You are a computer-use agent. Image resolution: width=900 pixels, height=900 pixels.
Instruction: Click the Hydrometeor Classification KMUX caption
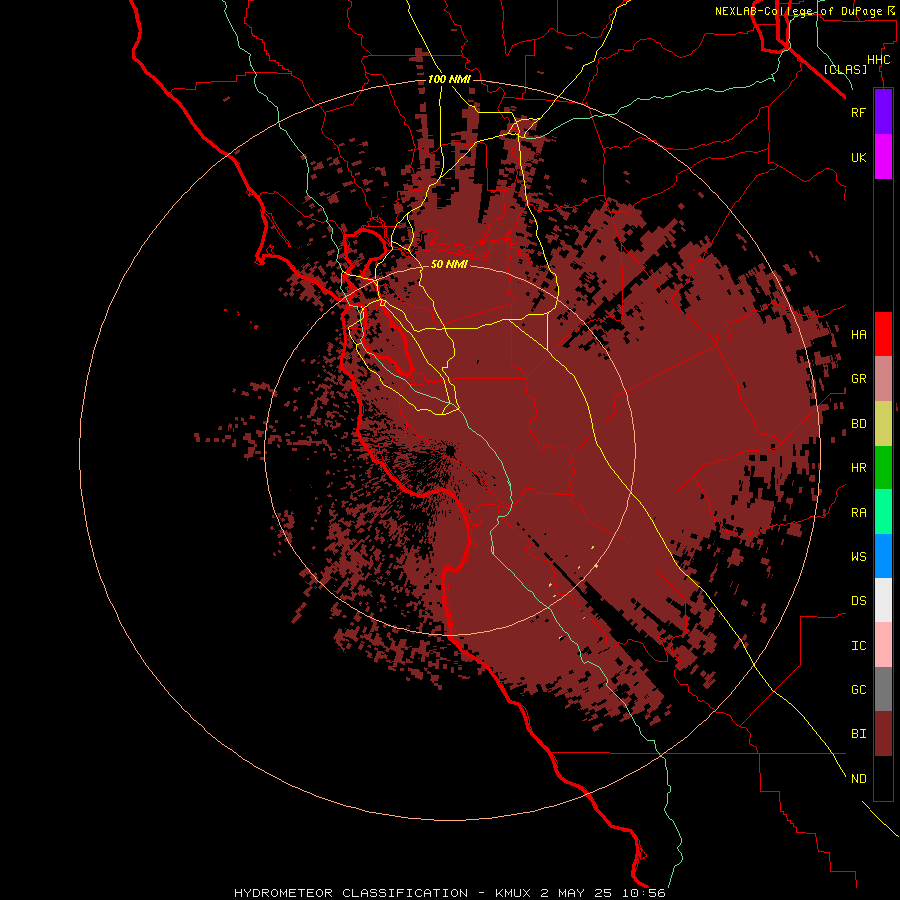pyautogui.click(x=449, y=893)
